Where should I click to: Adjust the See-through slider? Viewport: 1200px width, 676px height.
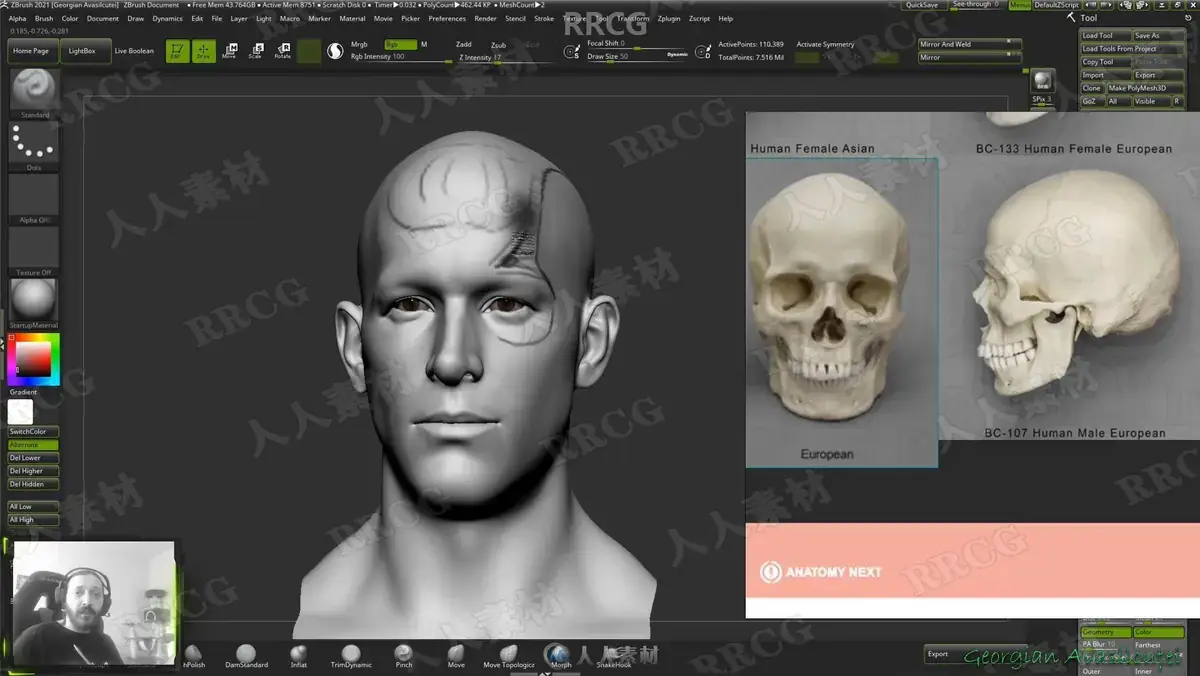pyautogui.click(x=973, y=5)
